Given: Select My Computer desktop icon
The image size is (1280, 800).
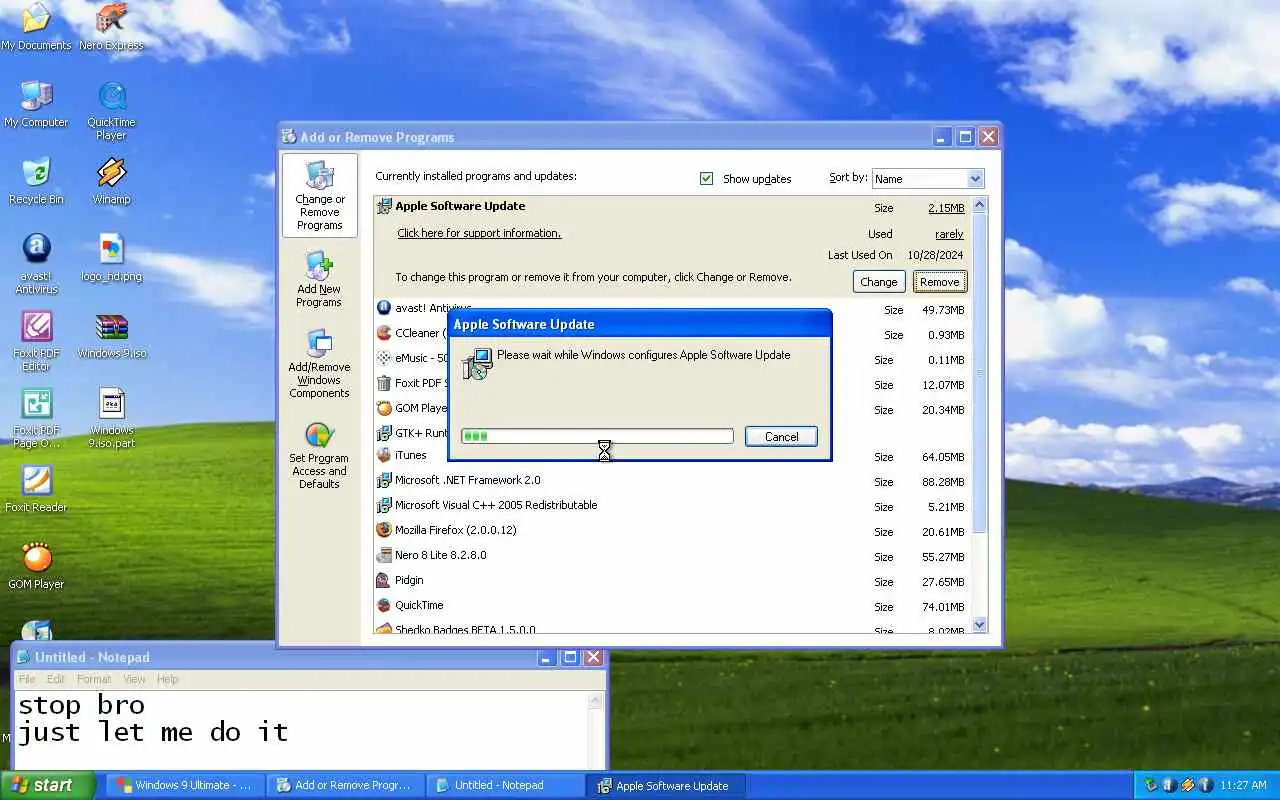Looking at the screenshot, I should pyautogui.click(x=36, y=104).
